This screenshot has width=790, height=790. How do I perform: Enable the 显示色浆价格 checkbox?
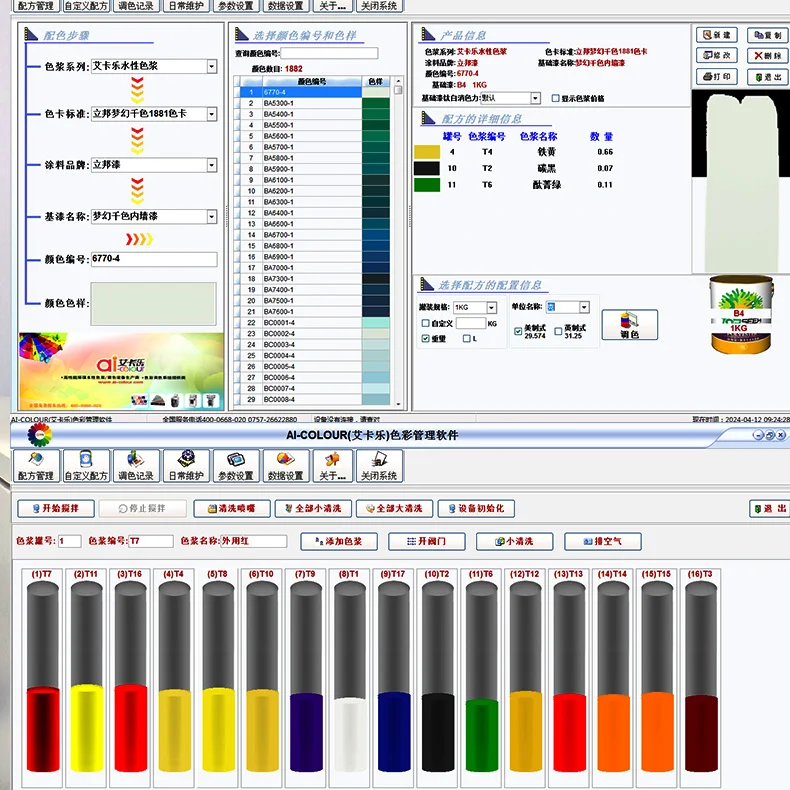pos(555,98)
